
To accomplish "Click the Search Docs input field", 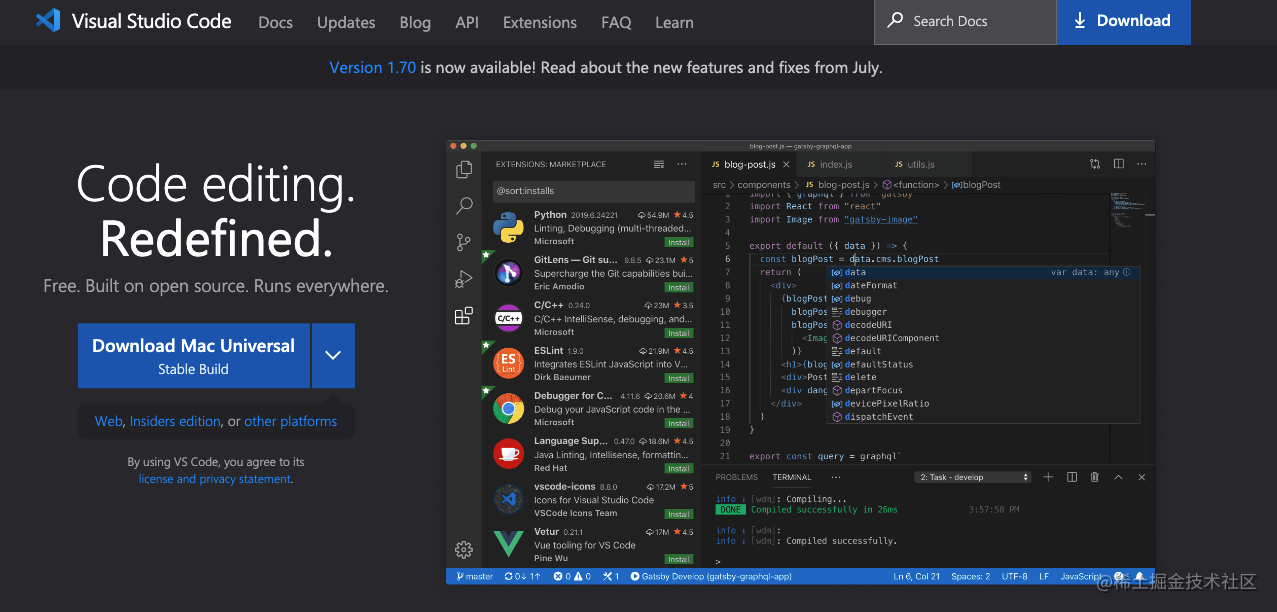I will 965,21.
